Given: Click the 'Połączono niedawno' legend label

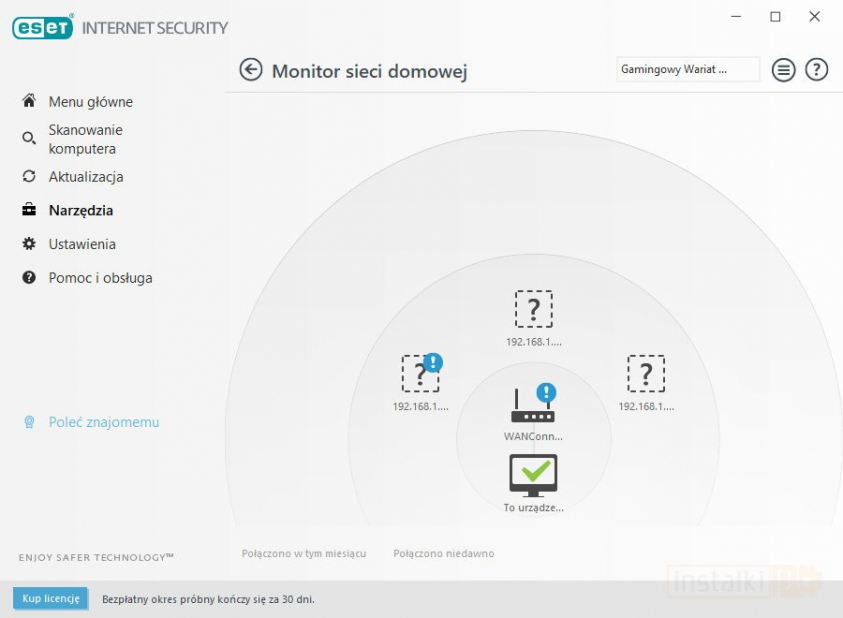Looking at the screenshot, I should click(x=443, y=554).
